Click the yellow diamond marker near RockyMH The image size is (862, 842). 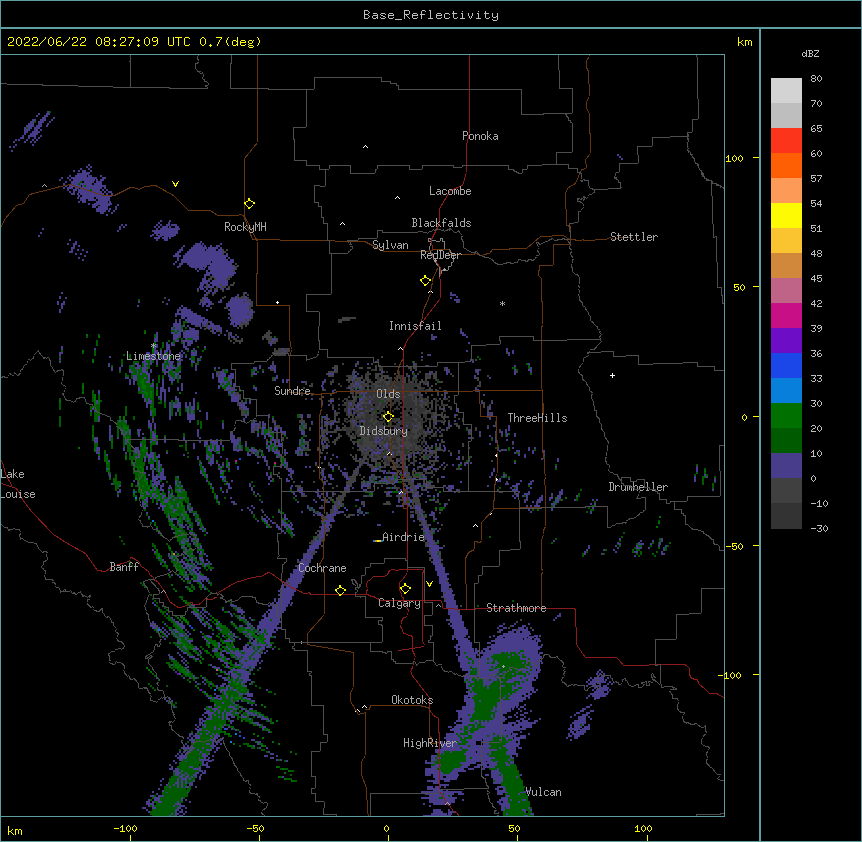(250, 203)
